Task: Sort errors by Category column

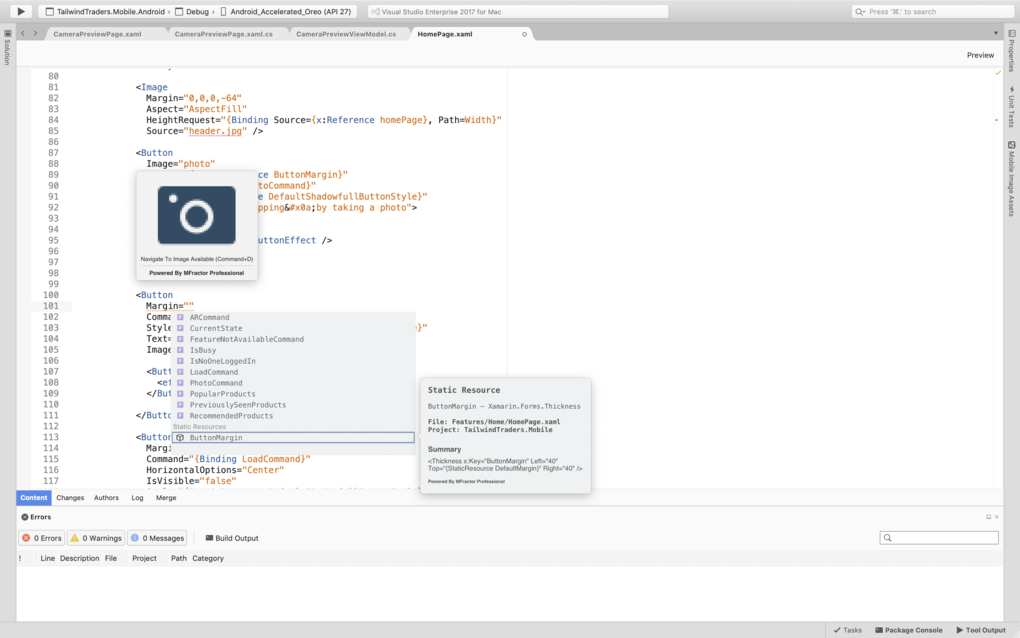Action: 208,558
